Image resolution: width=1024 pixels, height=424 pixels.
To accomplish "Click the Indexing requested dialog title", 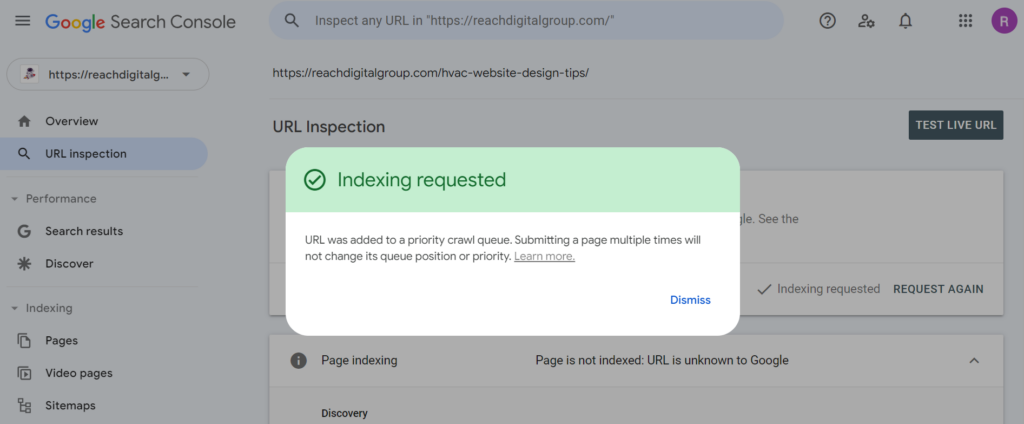I will (421, 180).
